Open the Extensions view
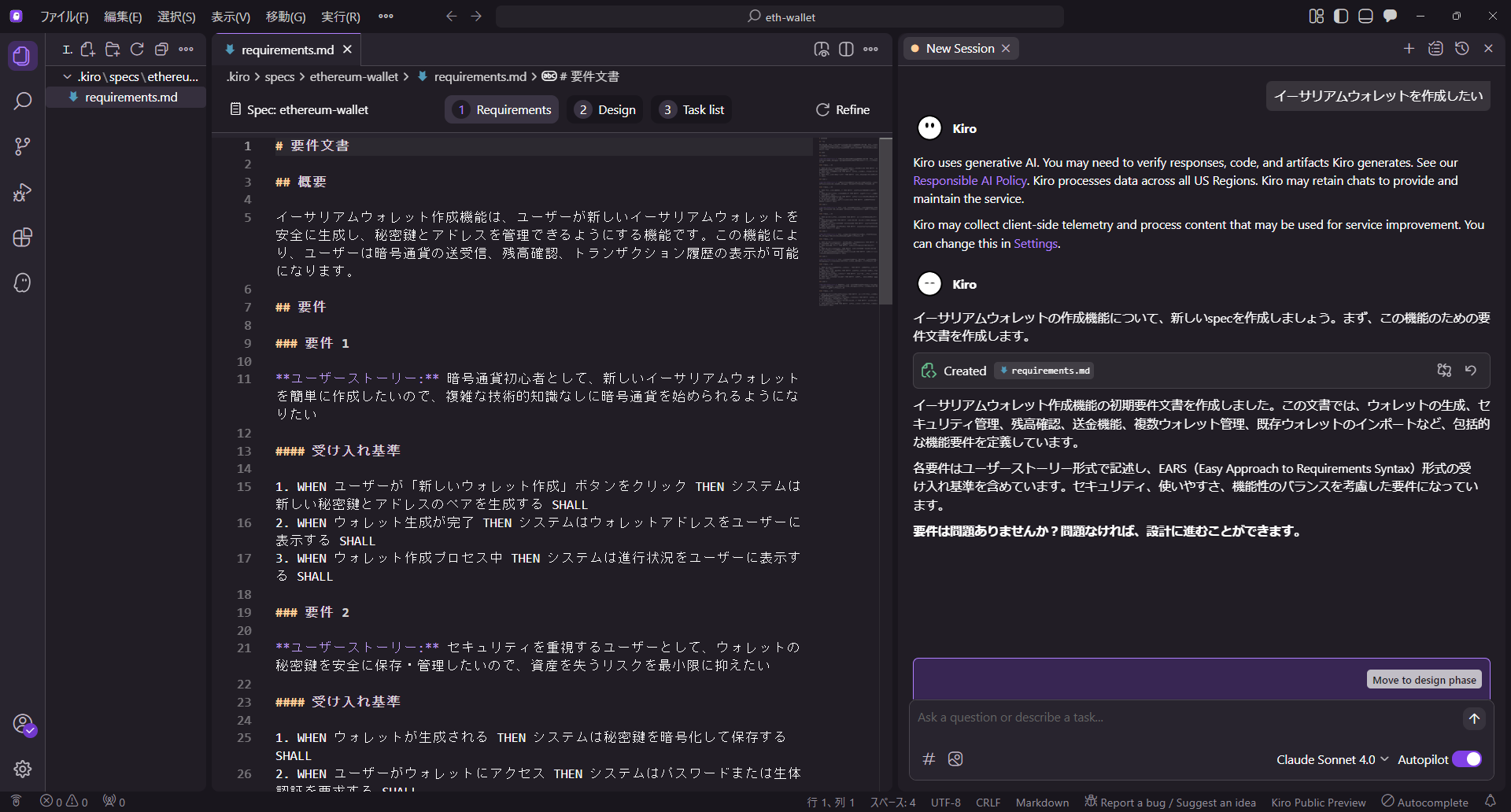The height and width of the screenshot is (812, 1511). (x=22, y=238)
